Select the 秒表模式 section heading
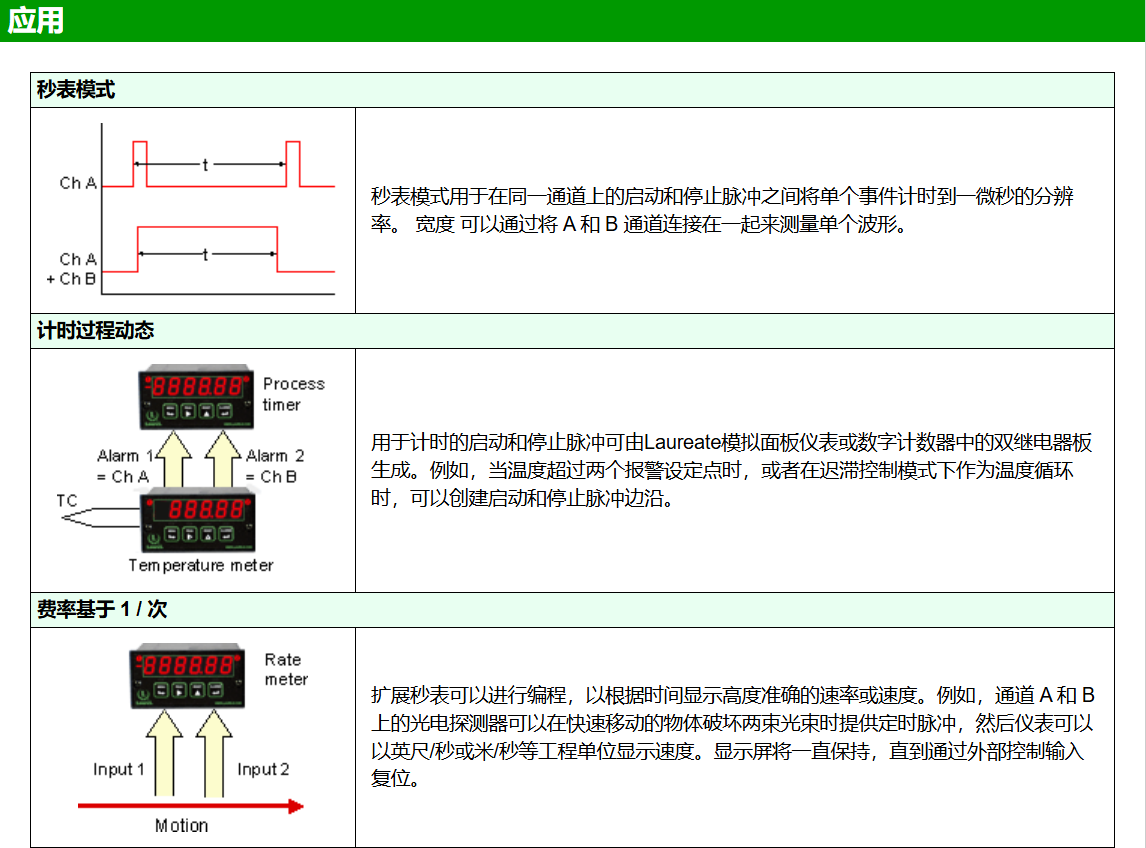 [76, 90]
